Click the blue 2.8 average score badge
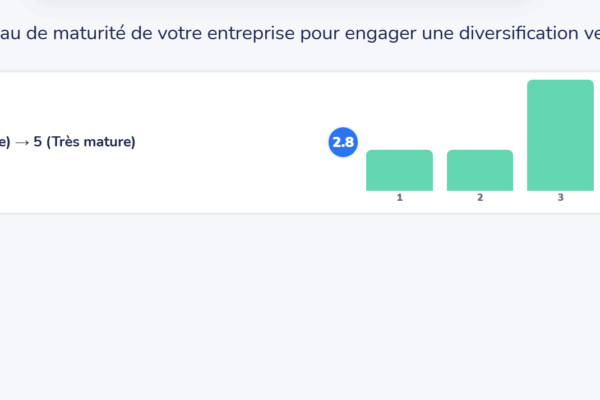This screenshot has width=600, height=400. pyautogui.click(x=343, y=142)
